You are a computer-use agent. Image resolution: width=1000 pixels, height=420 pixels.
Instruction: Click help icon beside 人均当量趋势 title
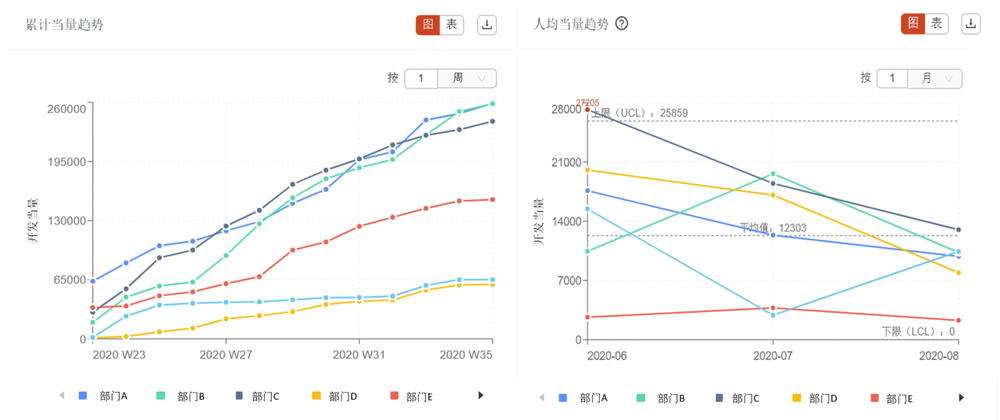tap(622, 24)
